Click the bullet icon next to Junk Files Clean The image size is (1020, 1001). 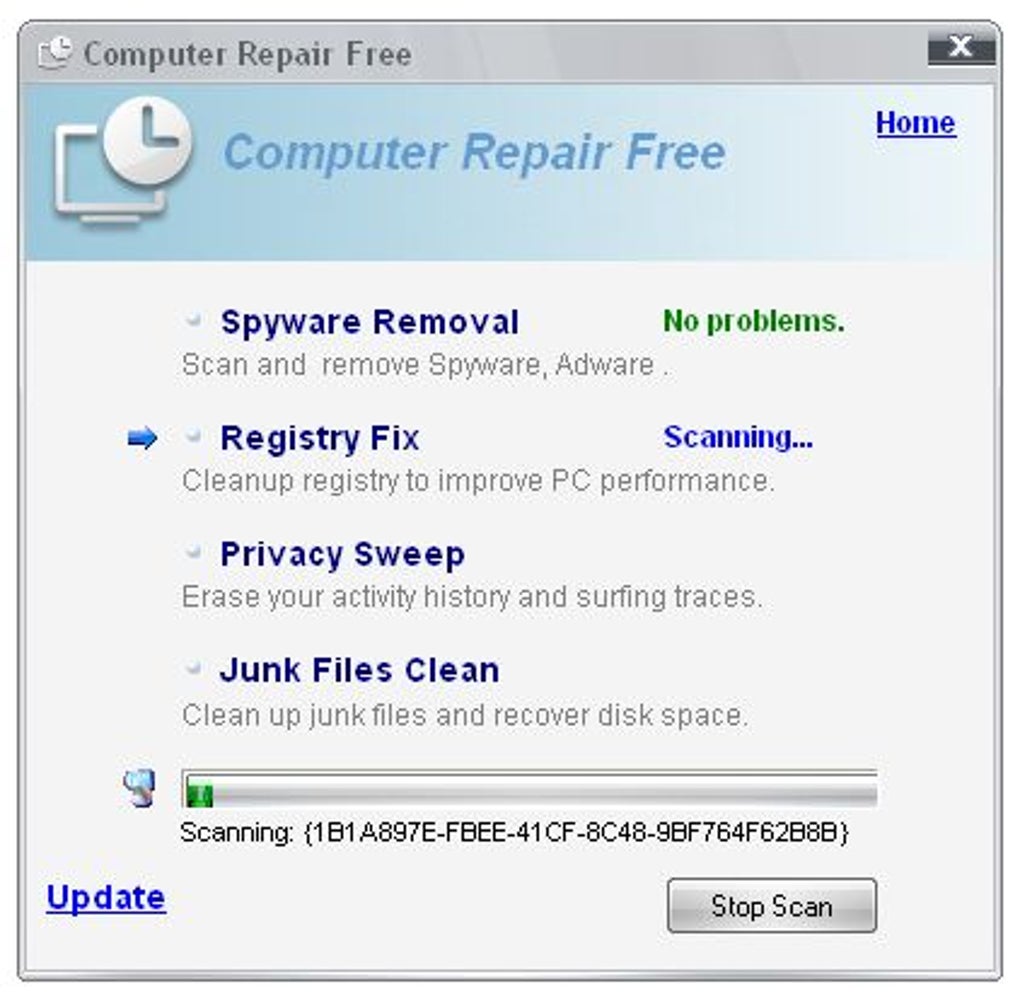coord(193,668)
